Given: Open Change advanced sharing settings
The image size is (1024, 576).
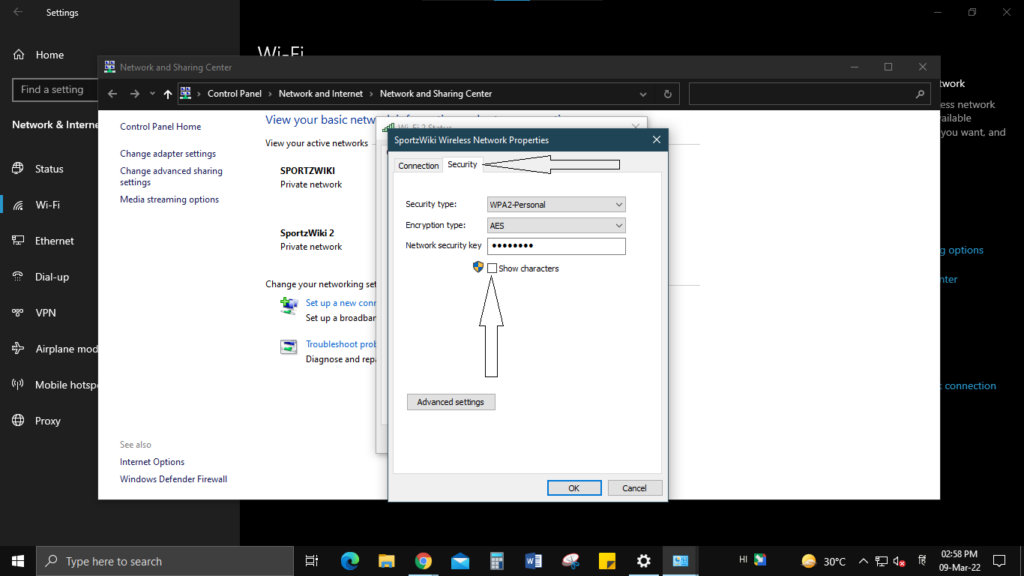Looking at the screenshot, I should point(171,176).
